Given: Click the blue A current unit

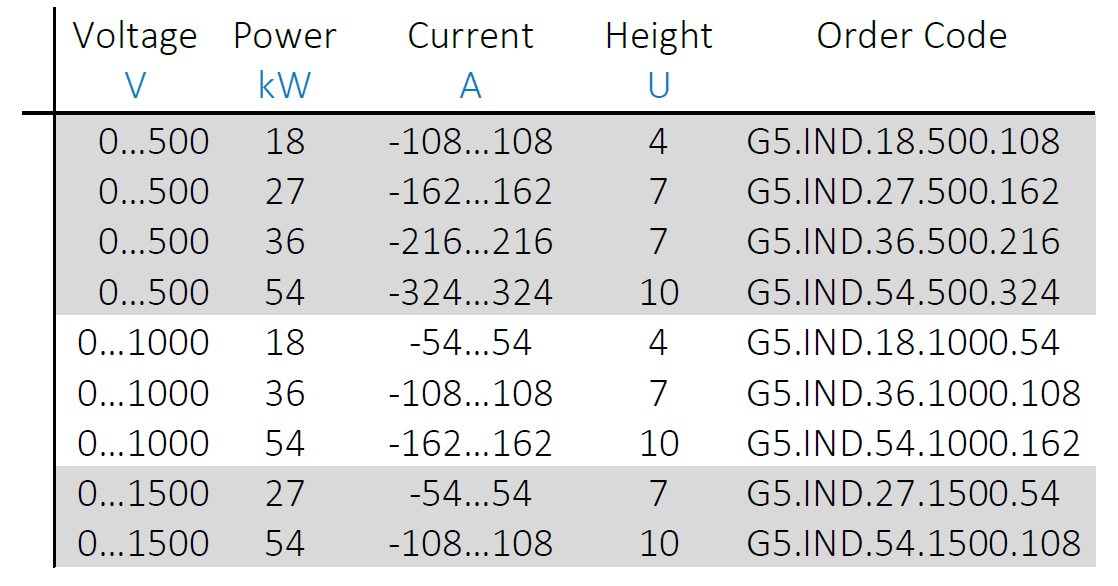Looking at the screenshot, I should 471,86.
